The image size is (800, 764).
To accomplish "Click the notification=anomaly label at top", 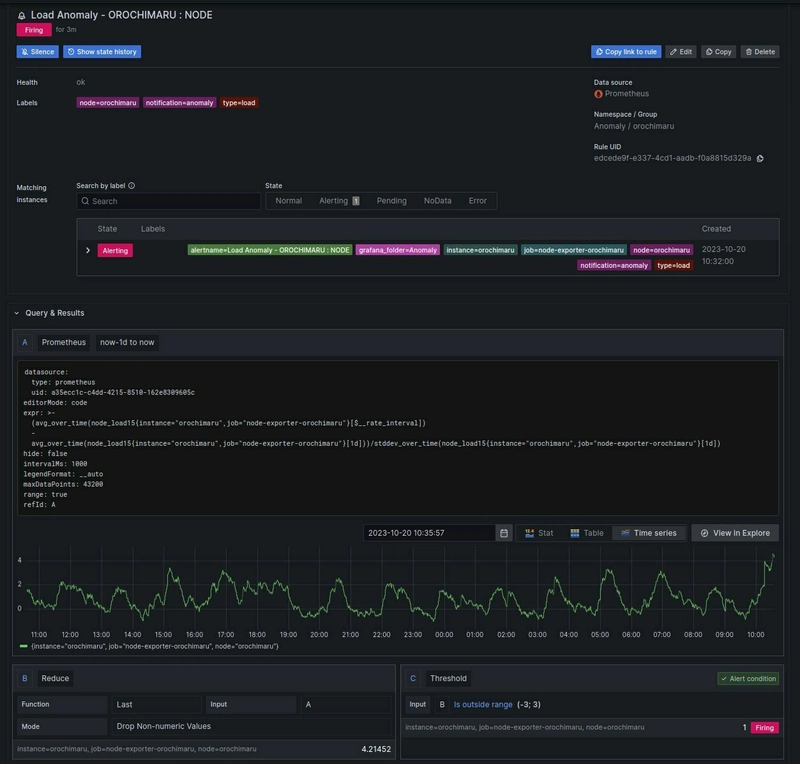I will point(179,103).
